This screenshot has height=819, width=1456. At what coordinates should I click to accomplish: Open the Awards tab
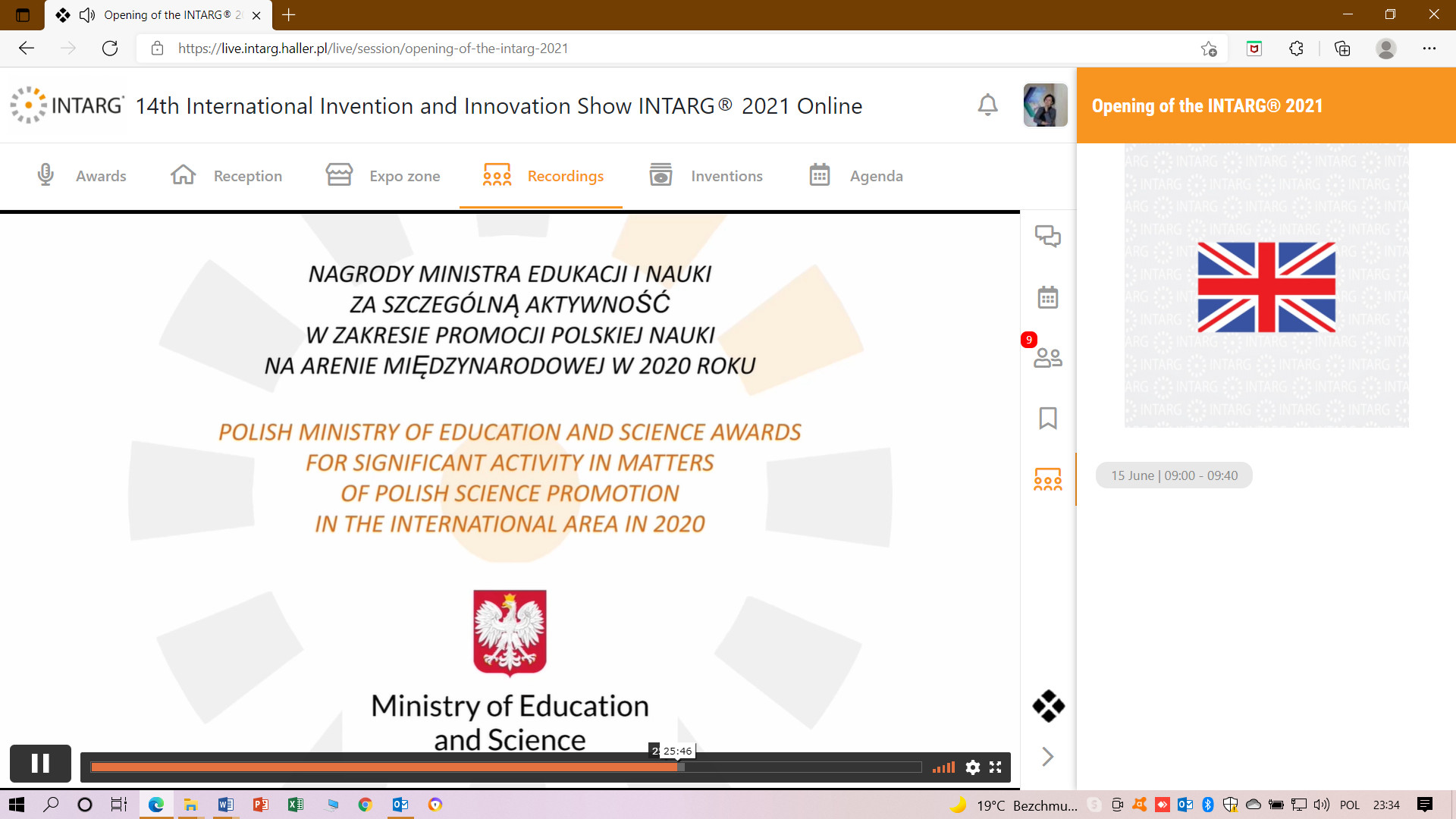pyautogui.click(x=82, y=176)
